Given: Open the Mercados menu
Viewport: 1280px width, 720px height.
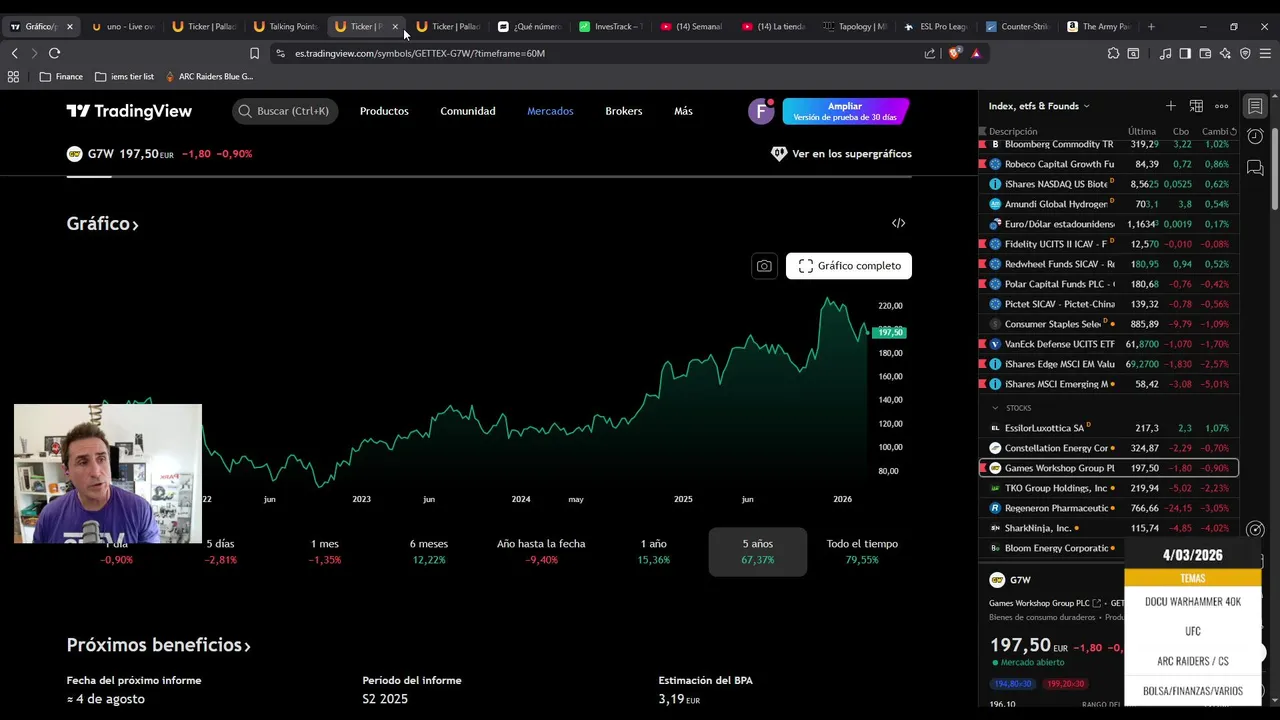Looking at the screenshot, I should 550,111.
